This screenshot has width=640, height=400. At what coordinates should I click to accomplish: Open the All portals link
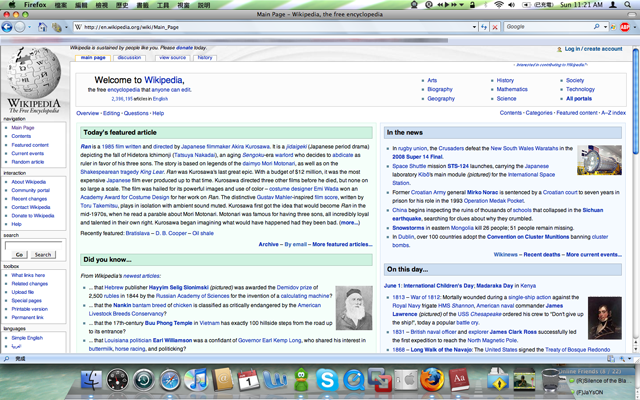[x=578, y=98]
